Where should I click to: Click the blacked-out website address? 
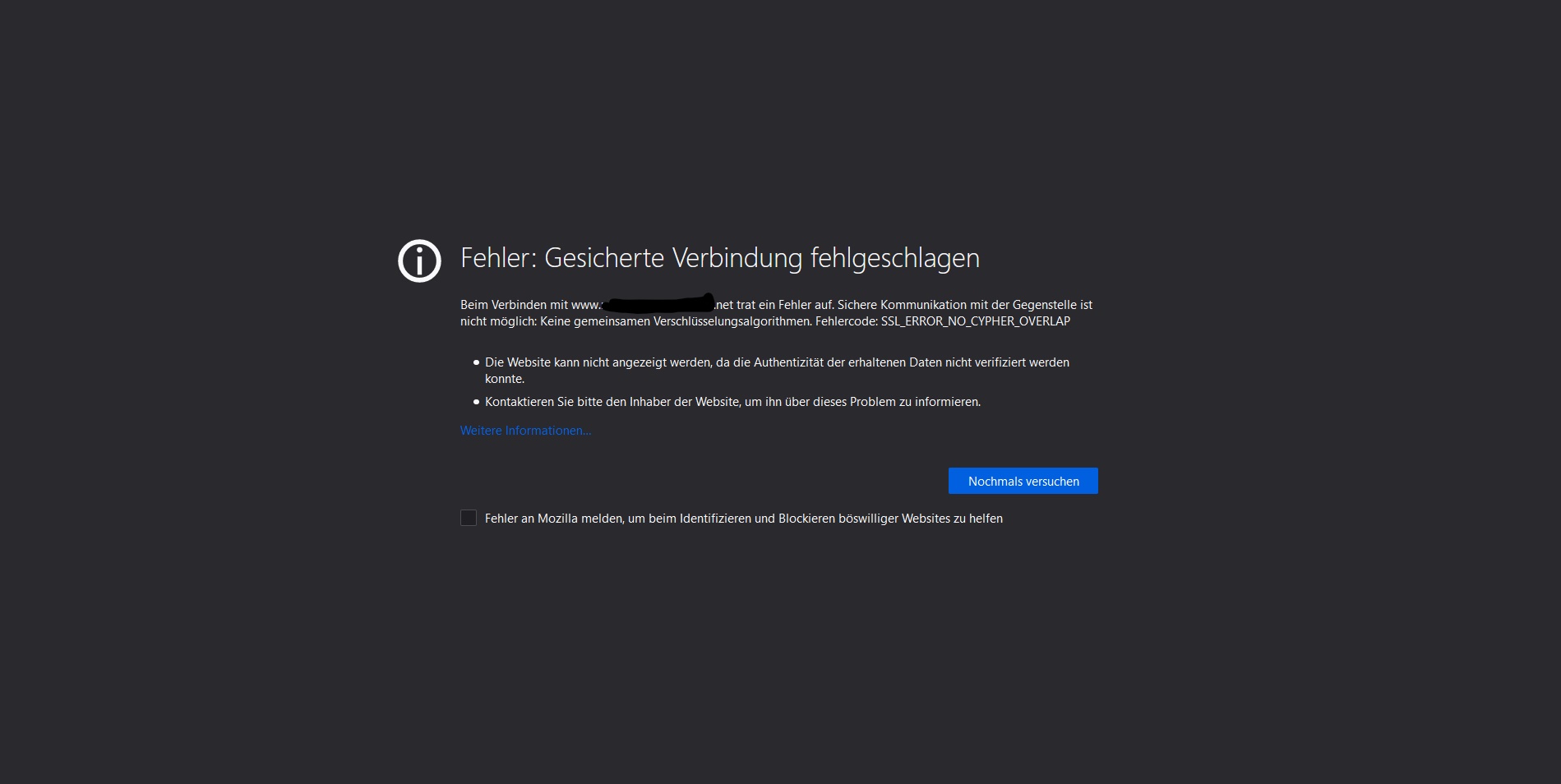657,303
